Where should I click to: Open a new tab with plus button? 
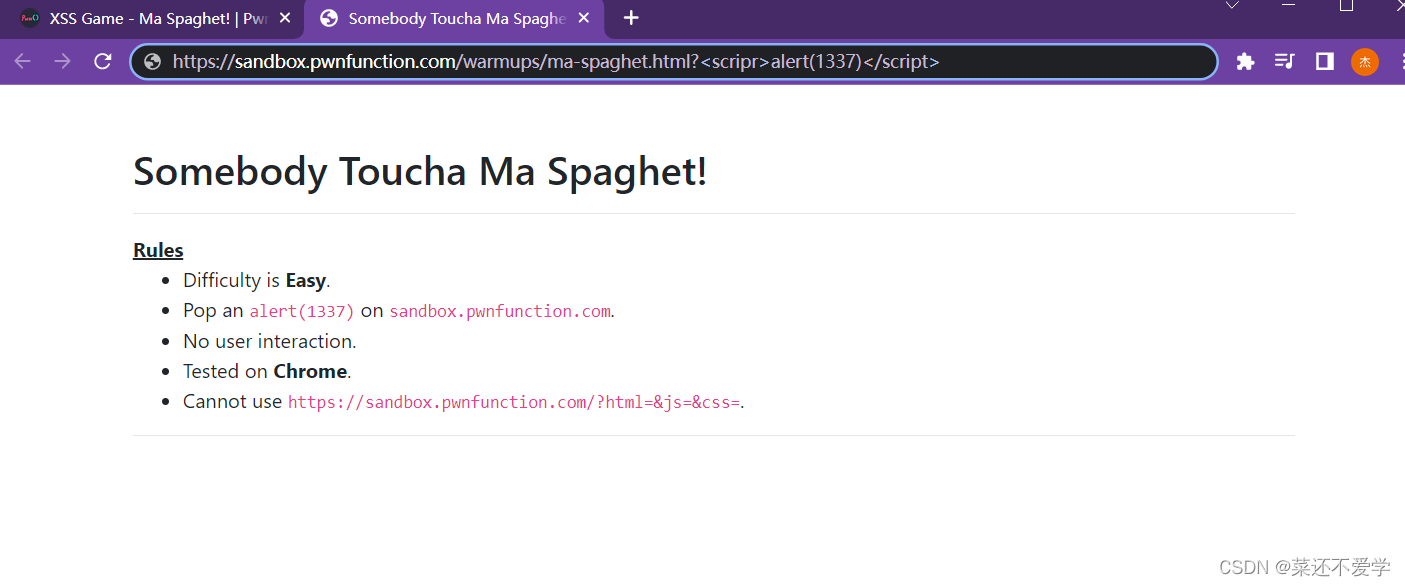pos(631,18)
